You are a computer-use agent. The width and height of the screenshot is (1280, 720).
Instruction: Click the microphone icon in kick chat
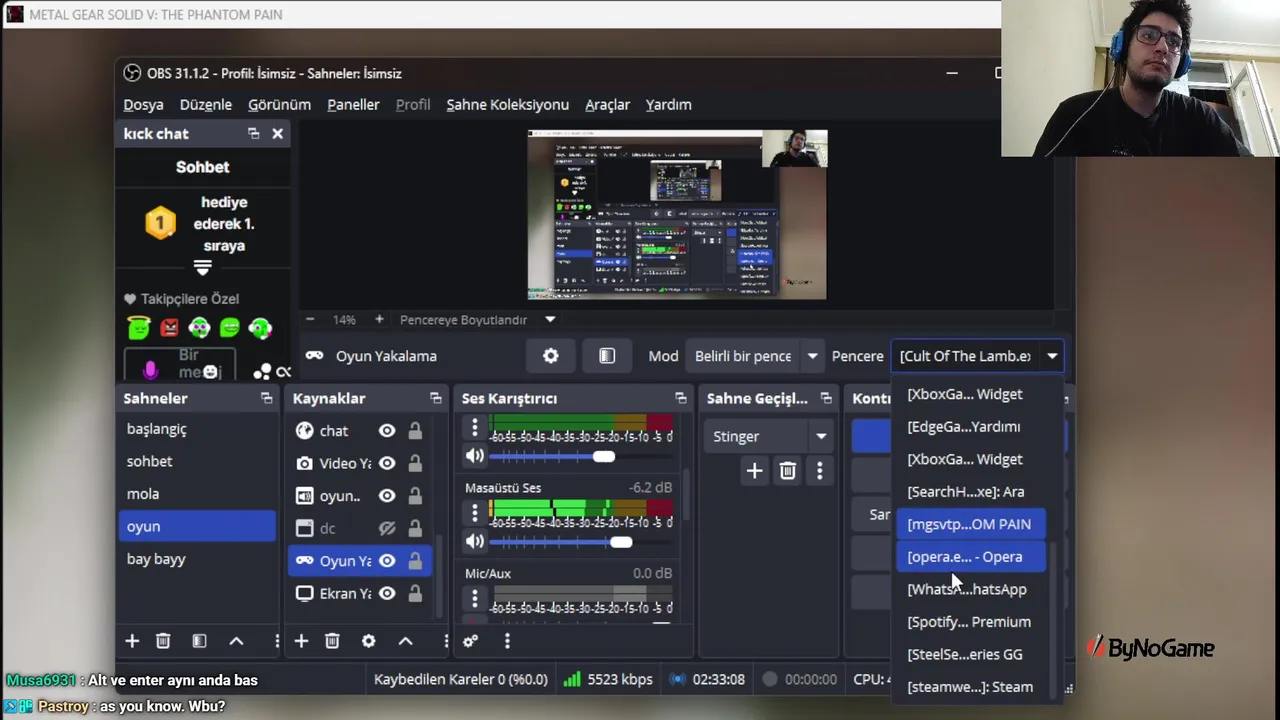150,371
